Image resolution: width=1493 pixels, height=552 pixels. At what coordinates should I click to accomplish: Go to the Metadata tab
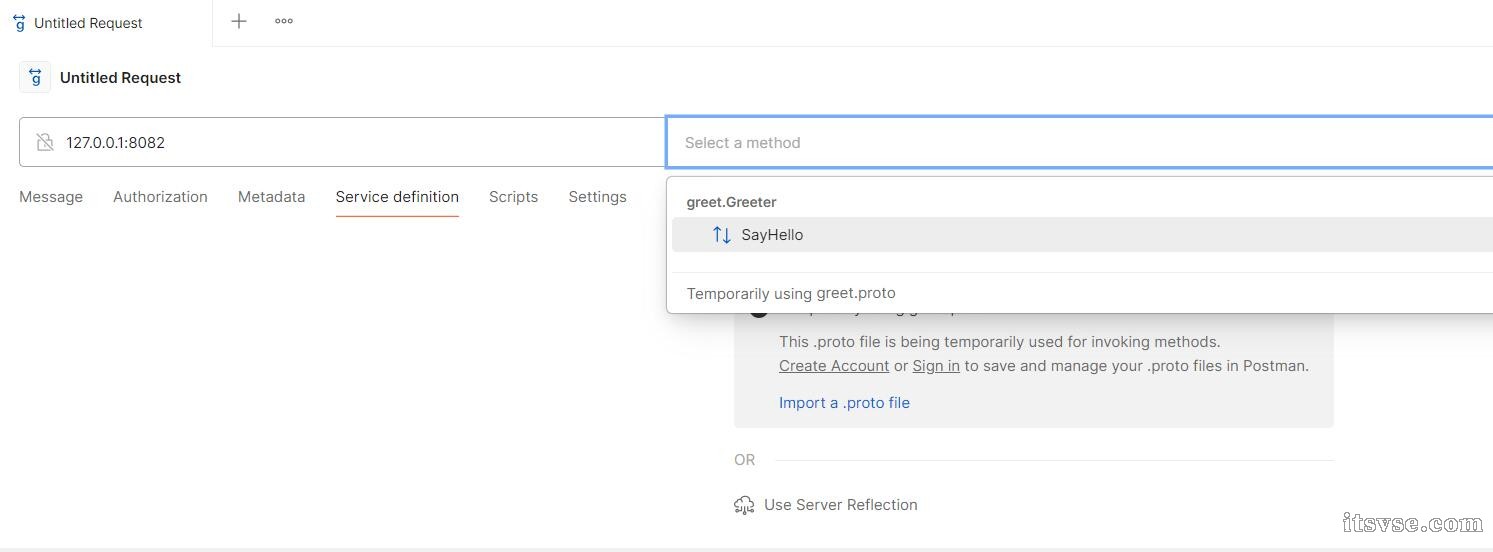tap(271, 197)
